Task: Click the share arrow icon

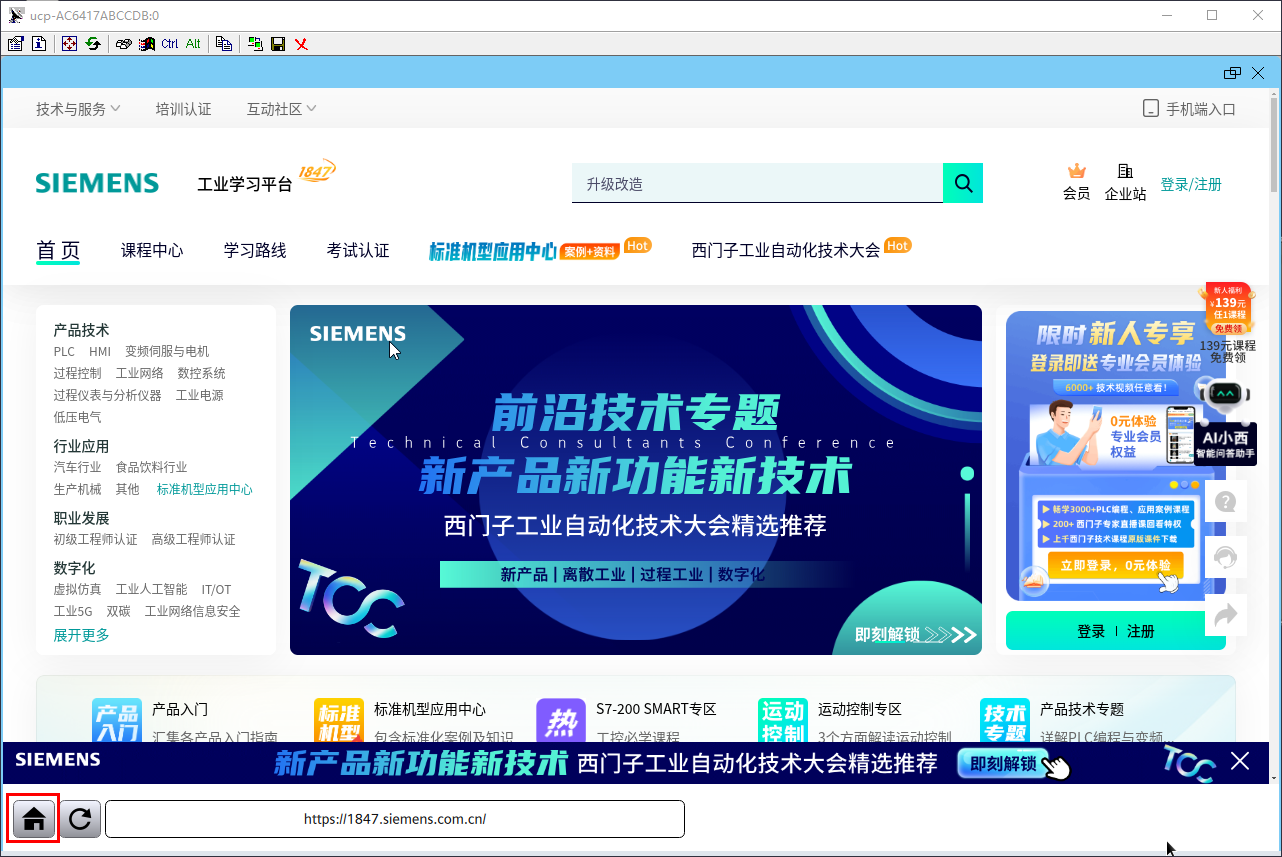Action: coord(1225,614)
